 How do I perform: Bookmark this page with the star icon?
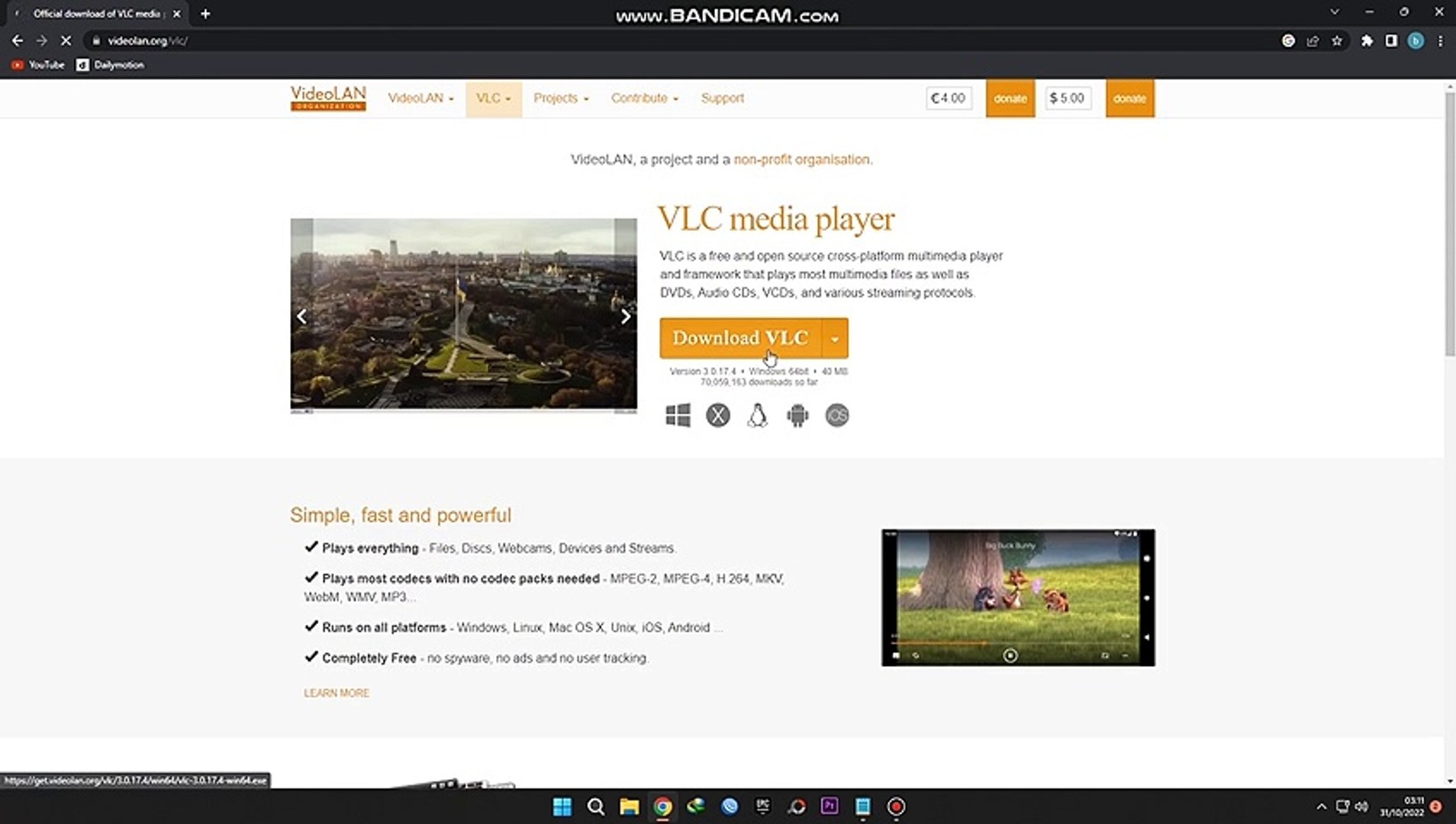[1337, 40]
